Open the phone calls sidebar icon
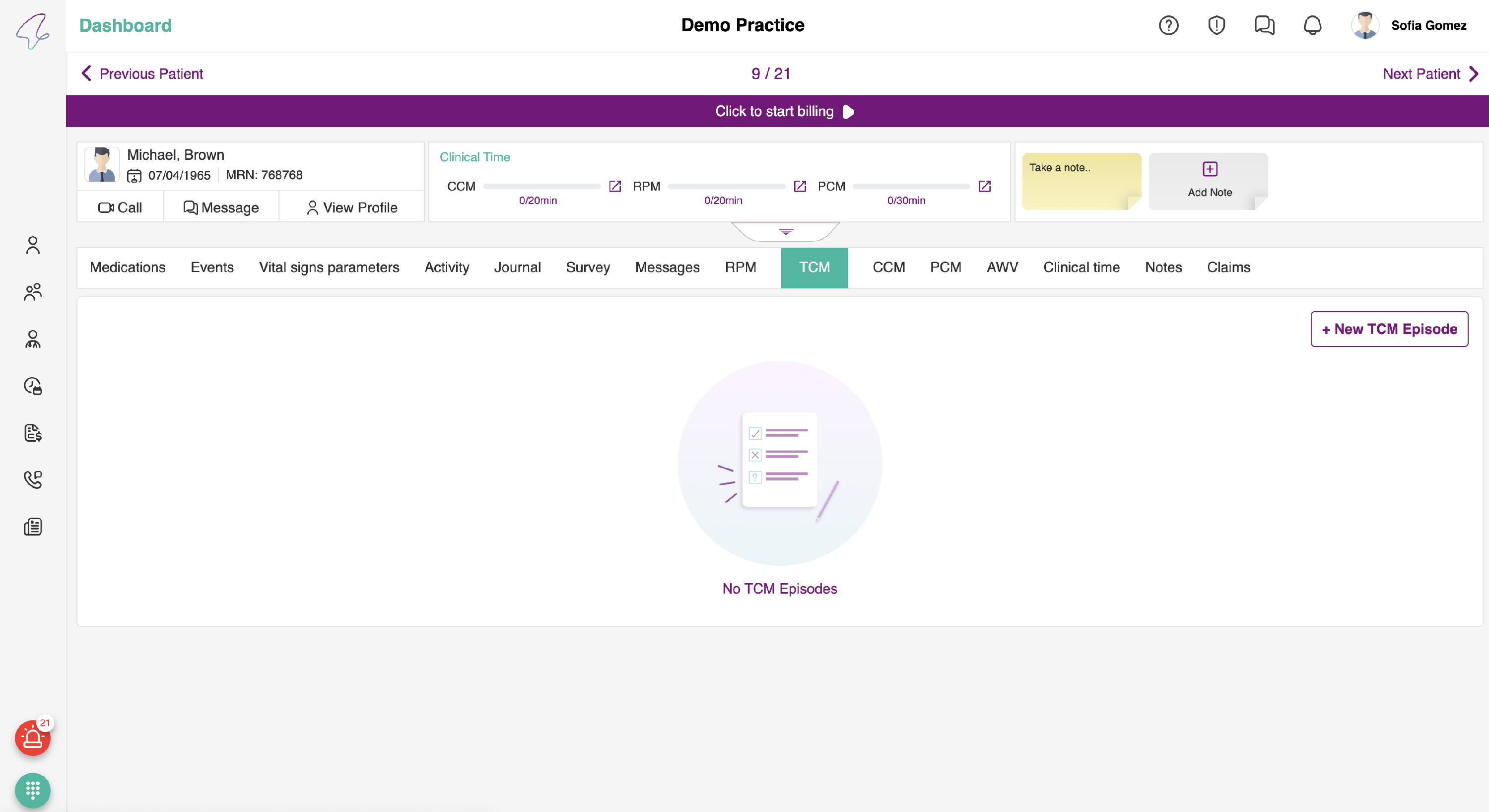Image resolution: width=1489 pixels, height=812 pixels. pos(32,479)
